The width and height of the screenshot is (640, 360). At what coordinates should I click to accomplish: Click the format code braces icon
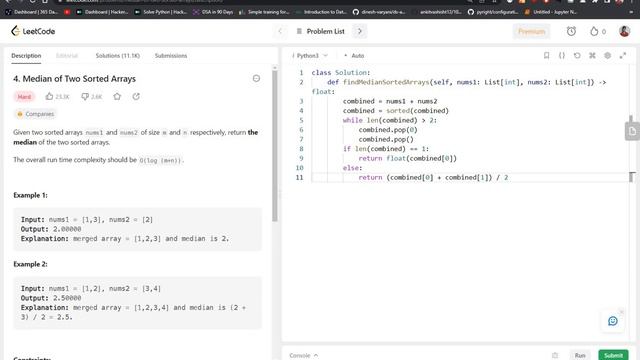tap(562, 56)
